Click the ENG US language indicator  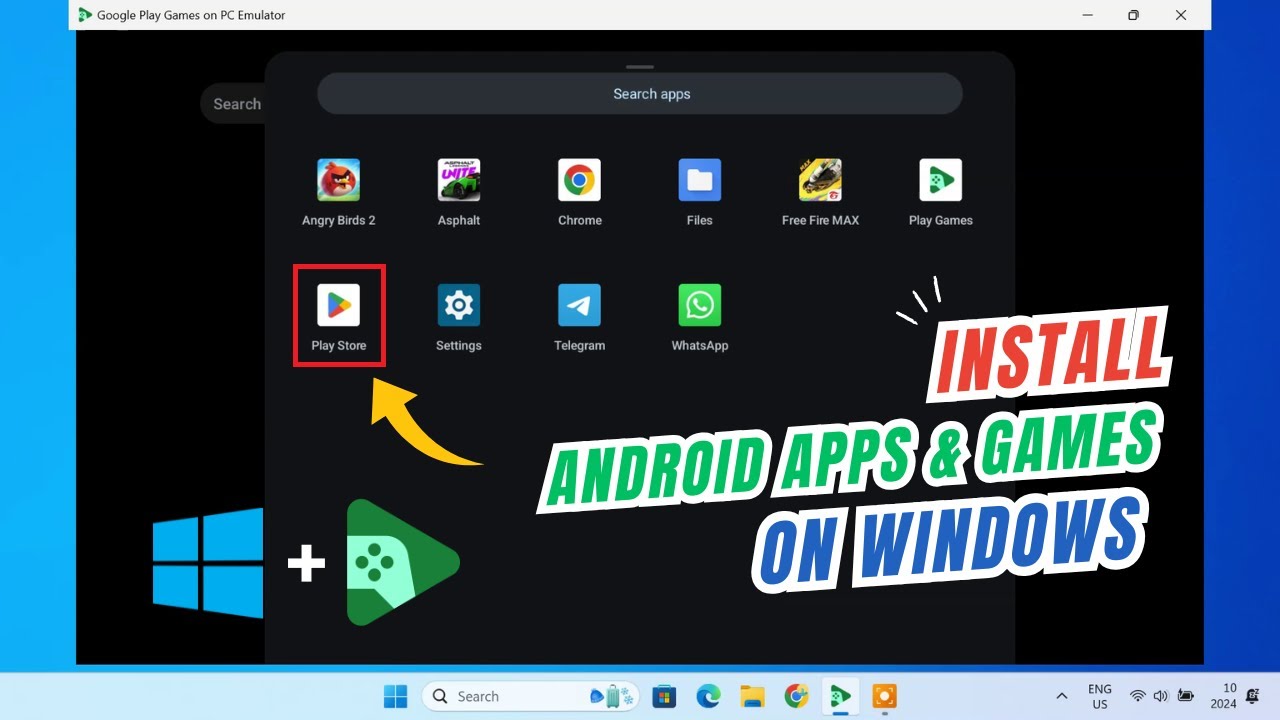(1100, 696)
